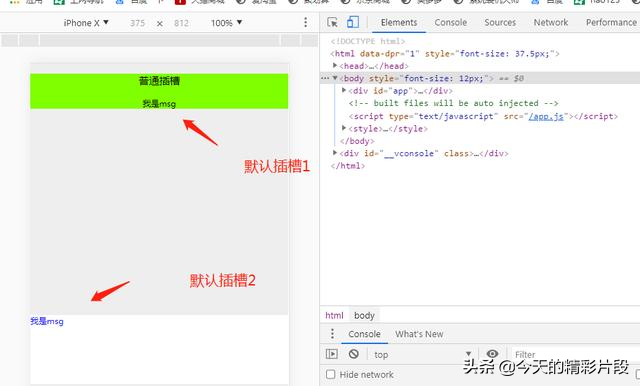640x386 pixels.
Task: Switch to the Sources tab
Action: [500, 22]
